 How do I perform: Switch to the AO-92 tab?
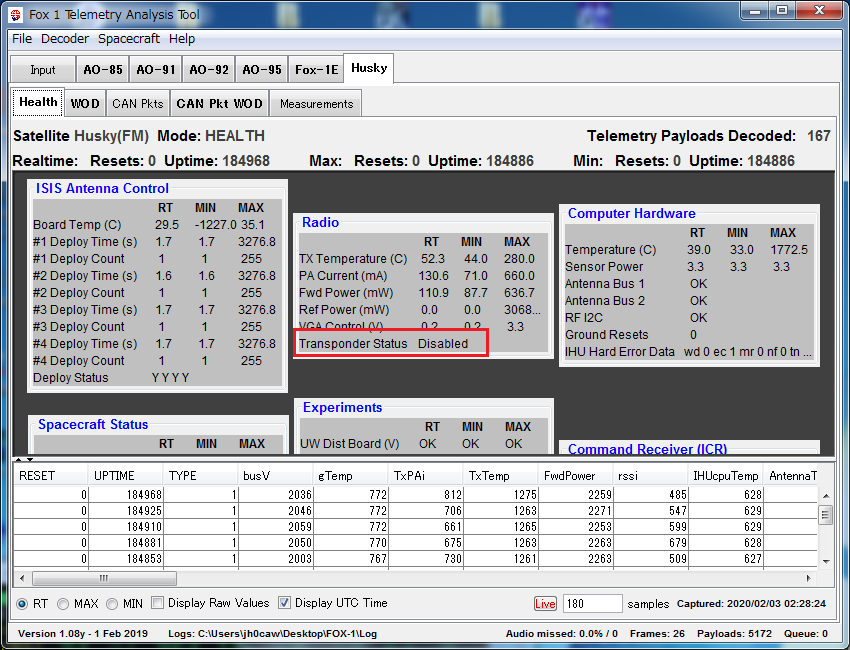tap(209, 70)
